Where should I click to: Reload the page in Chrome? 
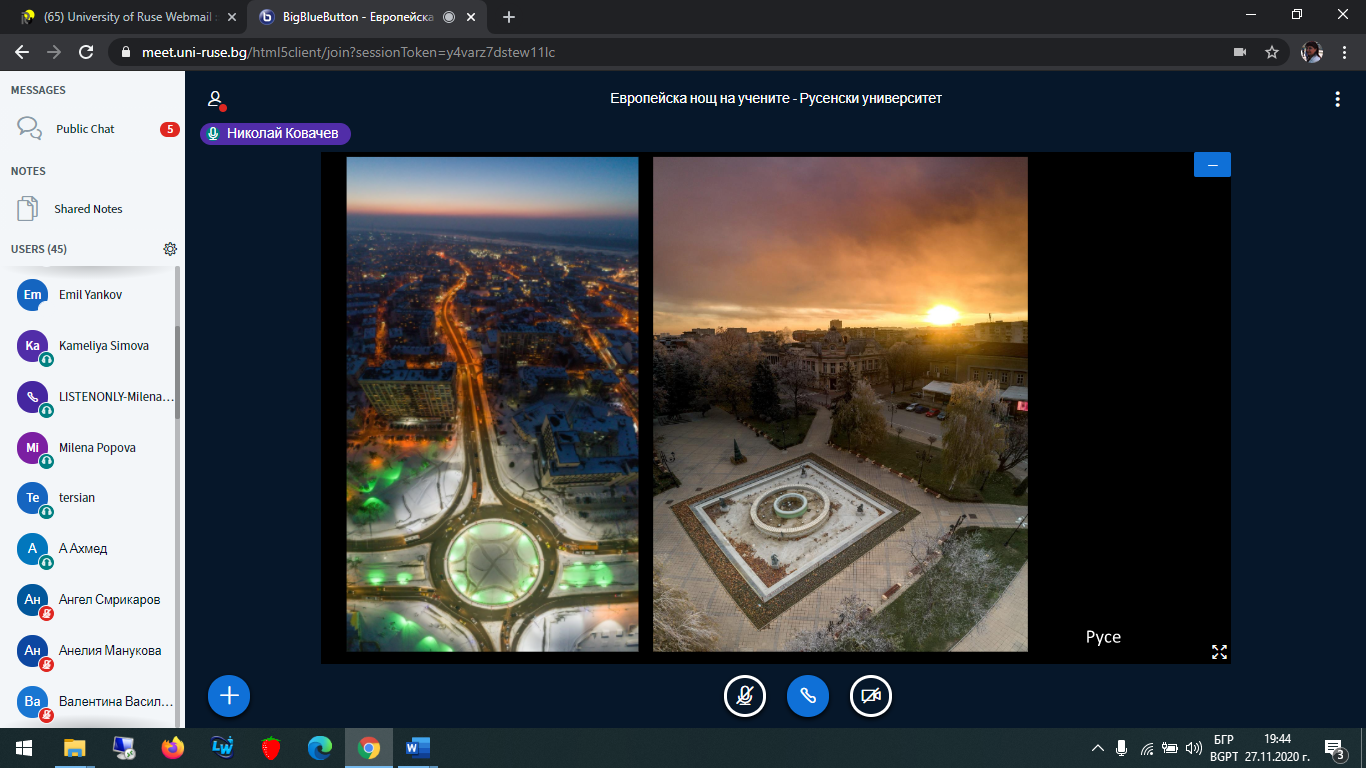[86, 52]
